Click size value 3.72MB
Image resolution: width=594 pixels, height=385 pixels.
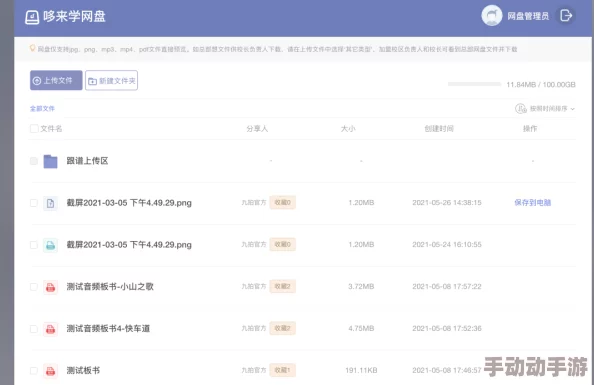pyautogui.click(x=361, y=286)
